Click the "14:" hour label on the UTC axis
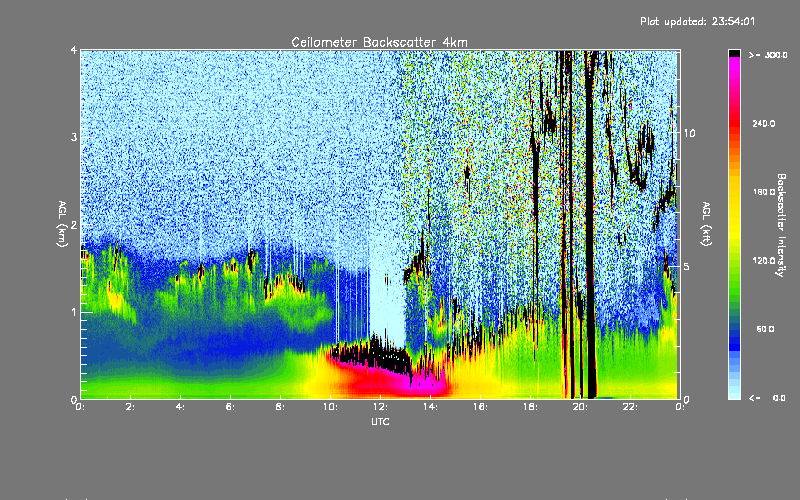Image resolution: width=800 pixels, height=500 pixels. pyautogui.click(x=430, y=407)
